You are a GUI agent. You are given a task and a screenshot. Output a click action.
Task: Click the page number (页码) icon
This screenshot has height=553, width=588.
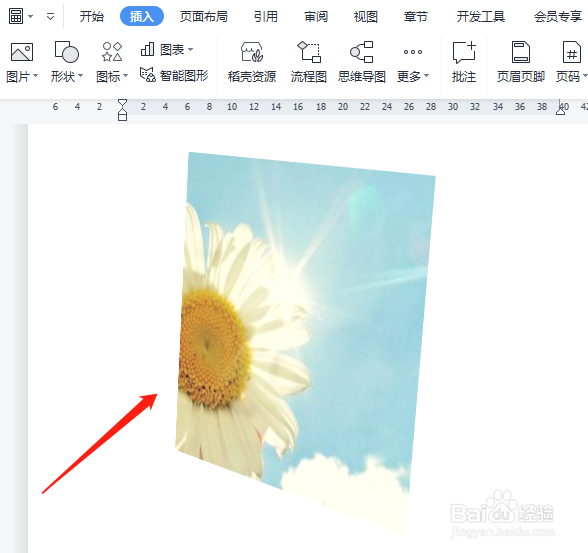point(572,52)
